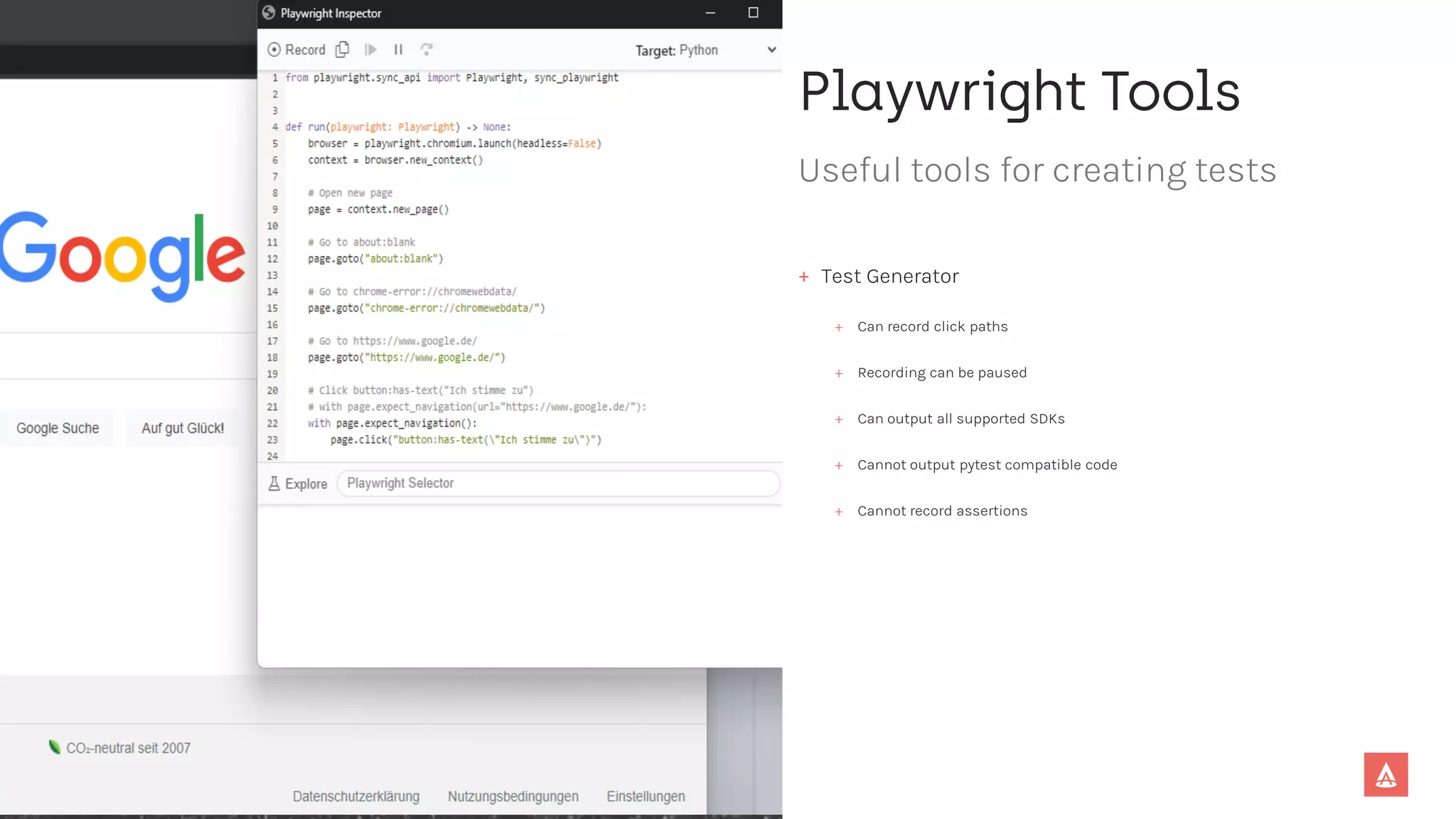Open Einstellungen in the Google footer
This screenshot has height=819, width=1456.
point(646,797)
